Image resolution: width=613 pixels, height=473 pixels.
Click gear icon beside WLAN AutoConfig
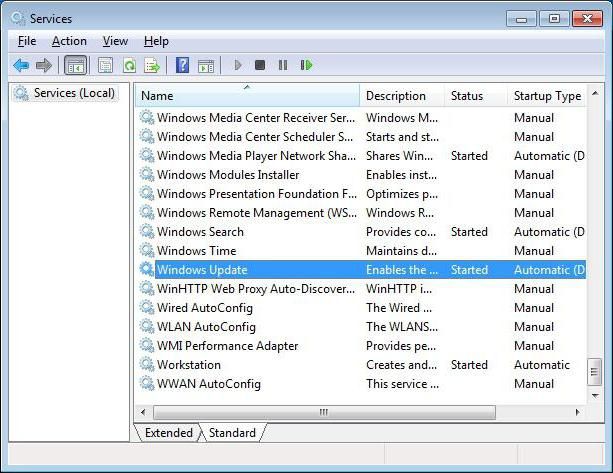(147, 326)
